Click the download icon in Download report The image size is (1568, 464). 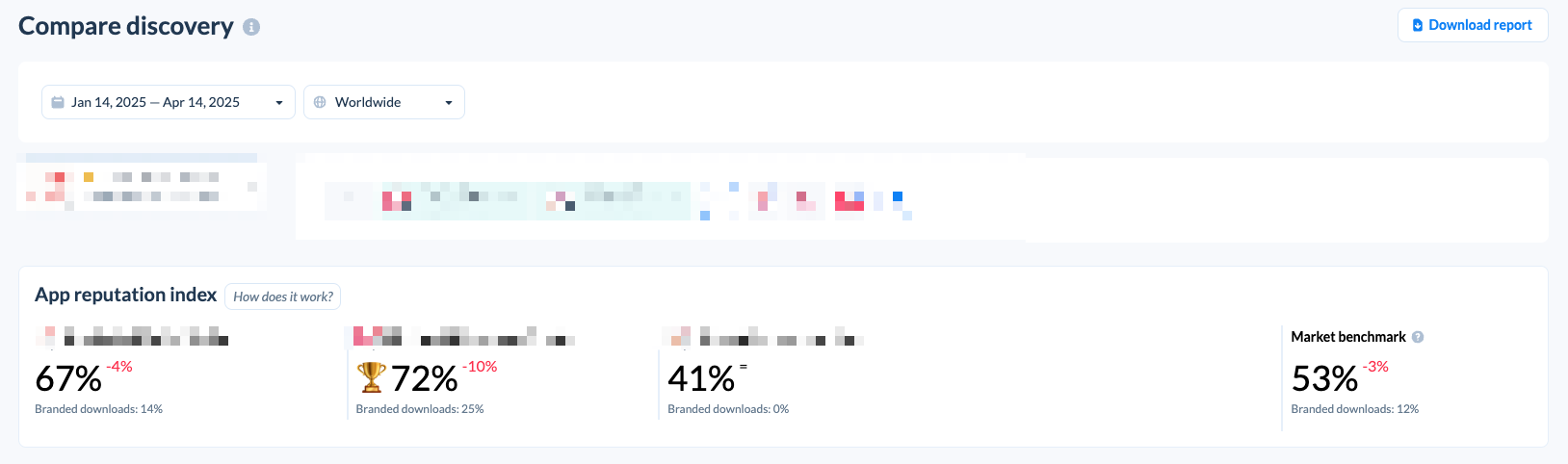(x=1418, y=25)
